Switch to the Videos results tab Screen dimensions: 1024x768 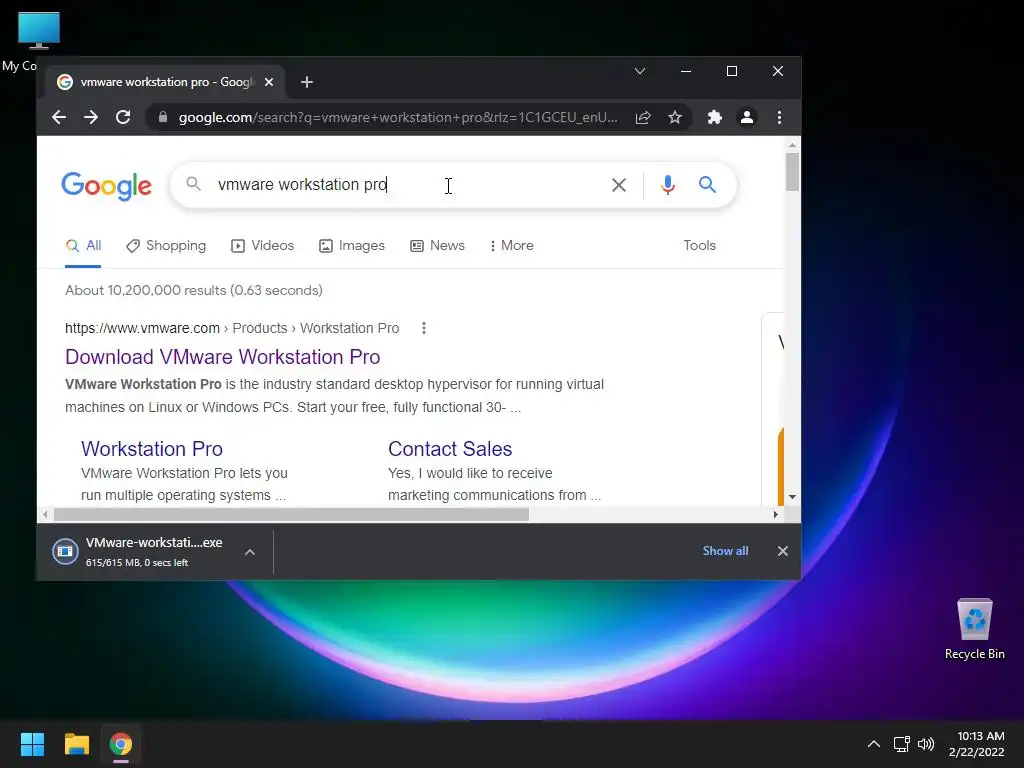click(x=263, y=246)
